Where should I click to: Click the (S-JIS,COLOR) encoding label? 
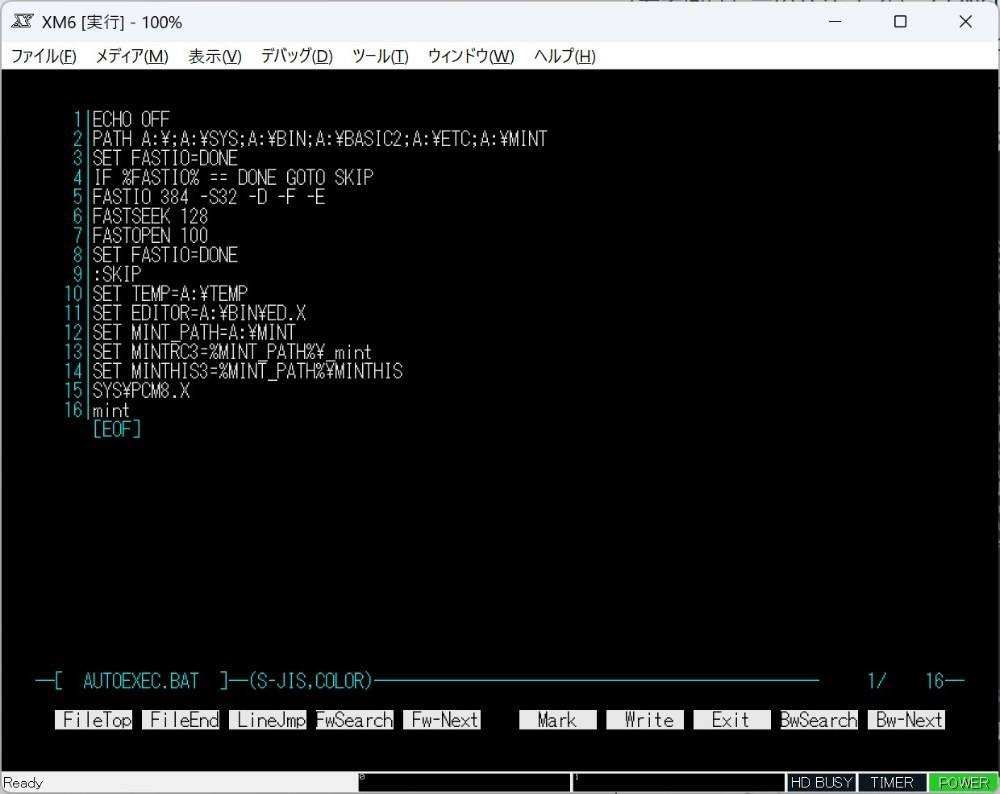click(x=310, y=681)
